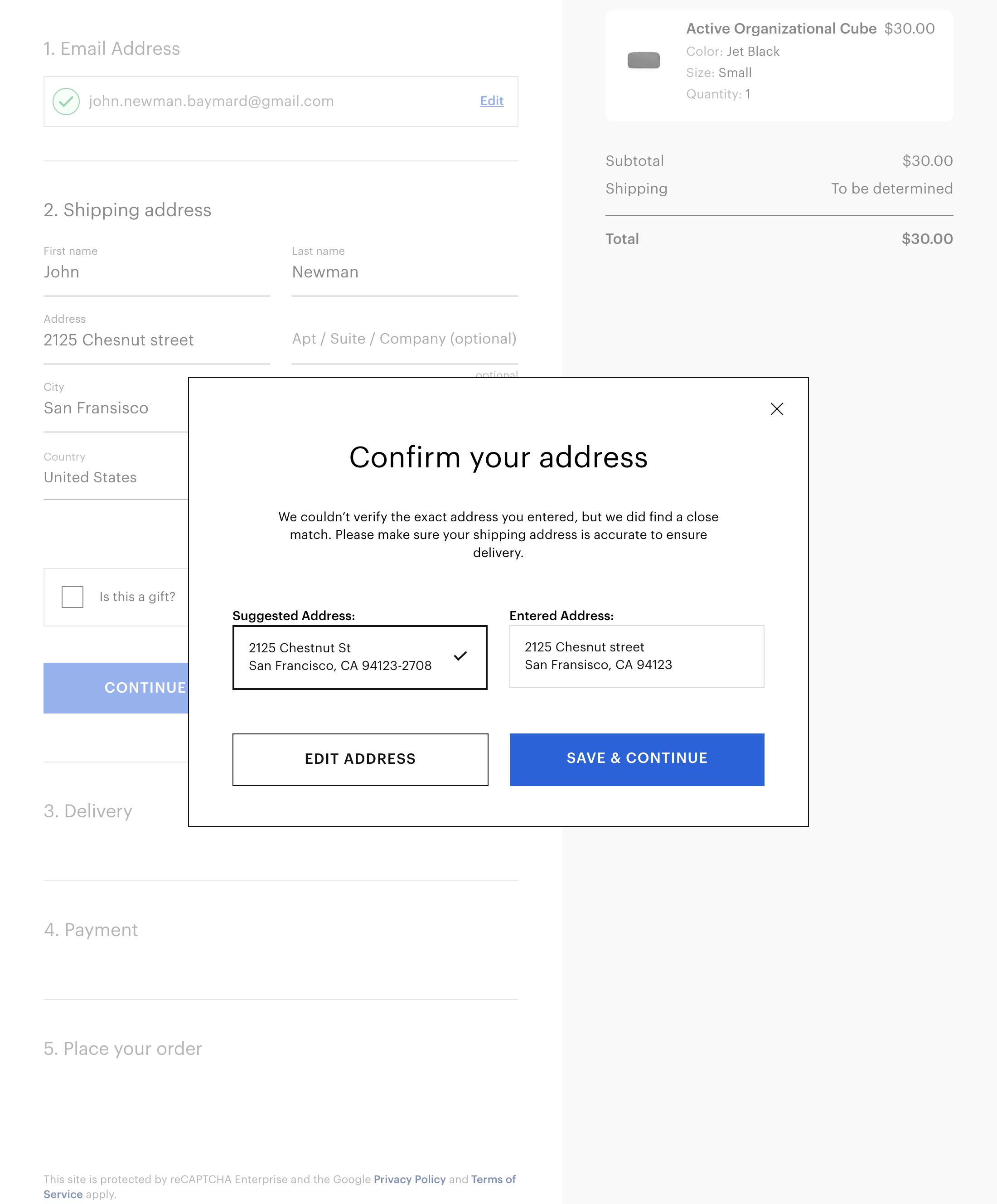Screen dimensions: 997x1204
Task: Select the Entered Address option
Action: click(636, 656)
